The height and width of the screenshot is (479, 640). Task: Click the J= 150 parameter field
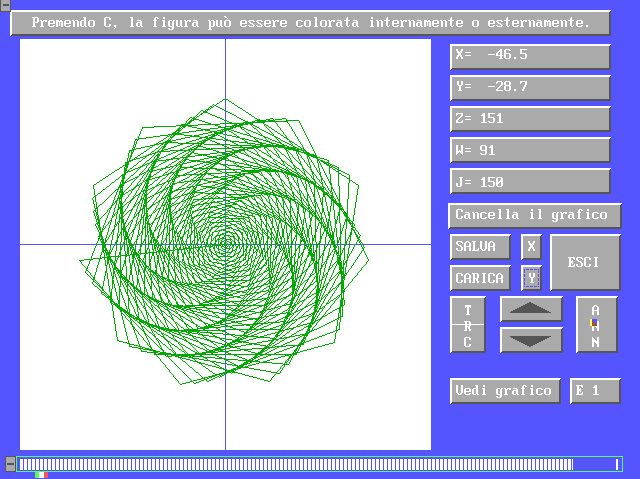(x=530, y=181)
